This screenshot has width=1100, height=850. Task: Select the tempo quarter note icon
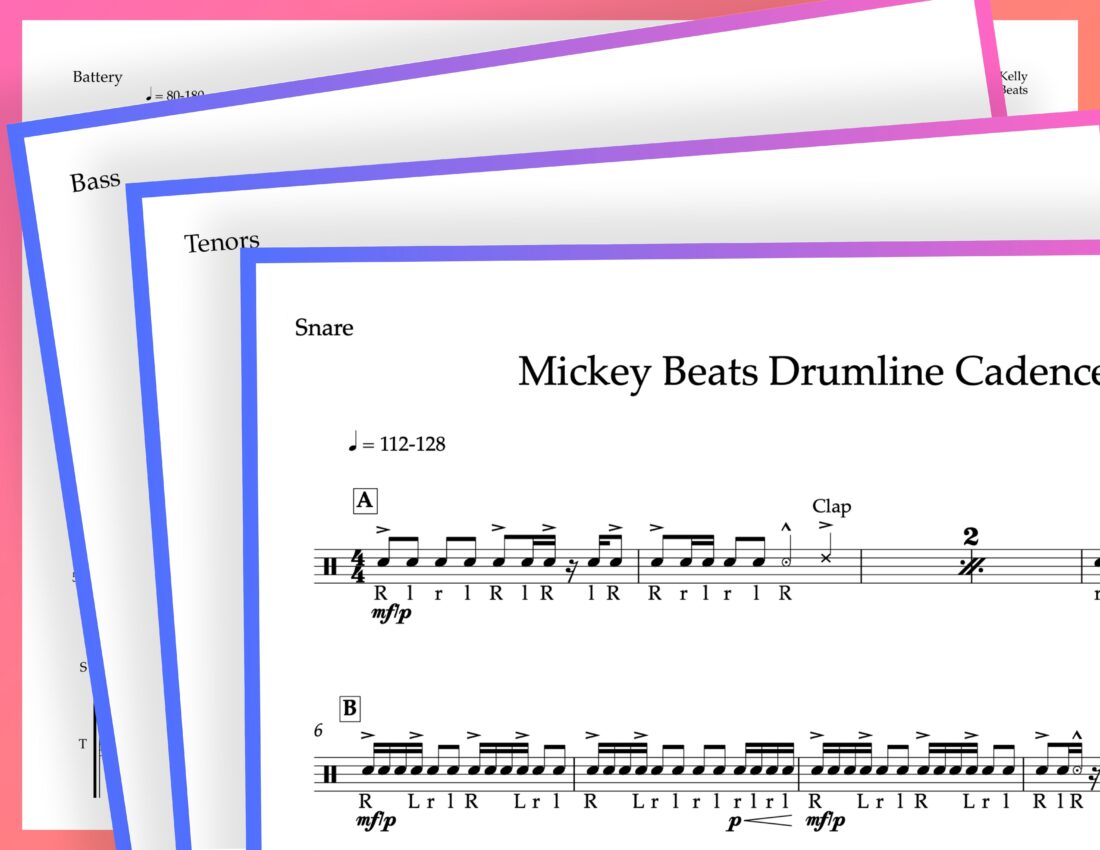352,443
